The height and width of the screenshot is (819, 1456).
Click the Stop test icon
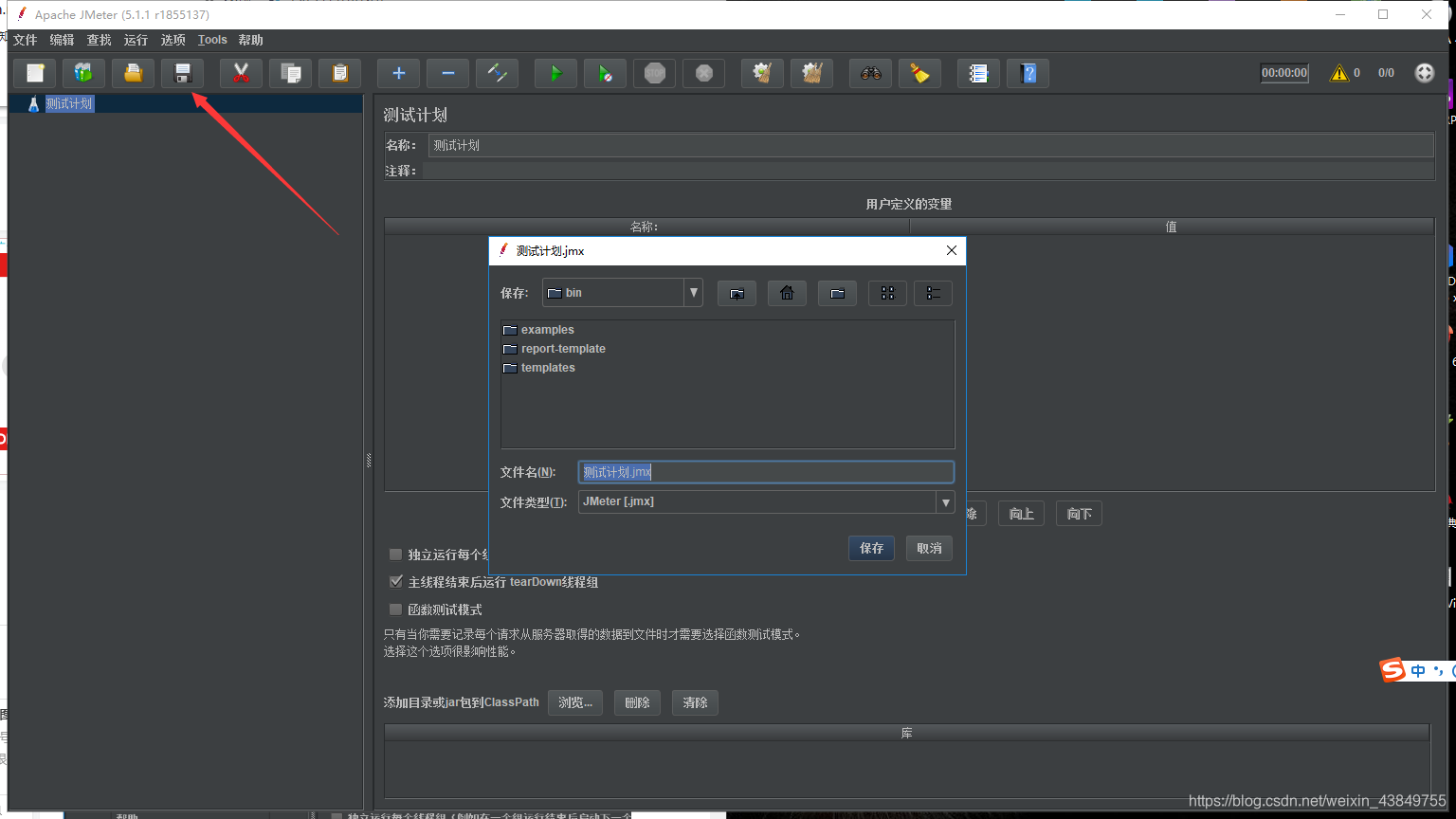click(x=654, y=73)
